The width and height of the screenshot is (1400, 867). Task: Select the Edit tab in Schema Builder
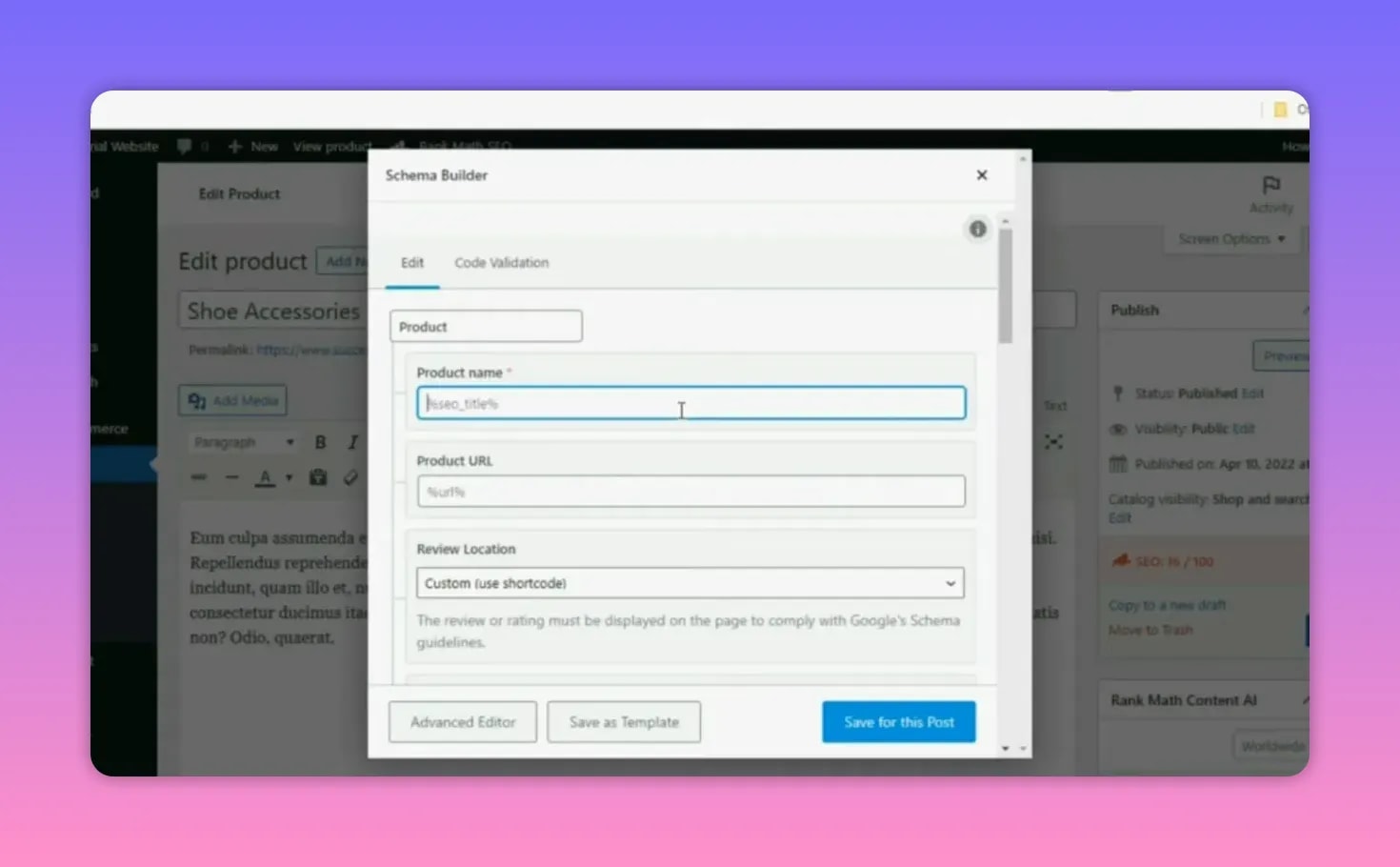click(x=411, y=262)
